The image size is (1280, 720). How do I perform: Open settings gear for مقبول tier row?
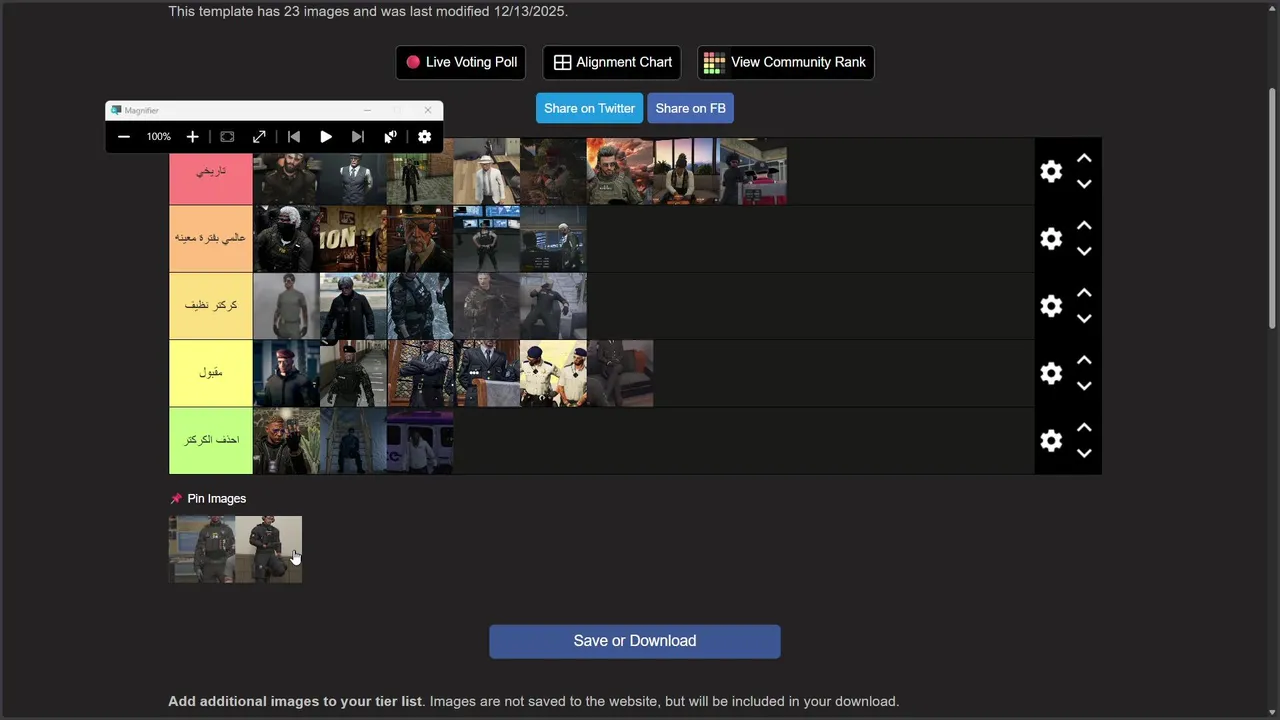click(x=1051, y=373)
